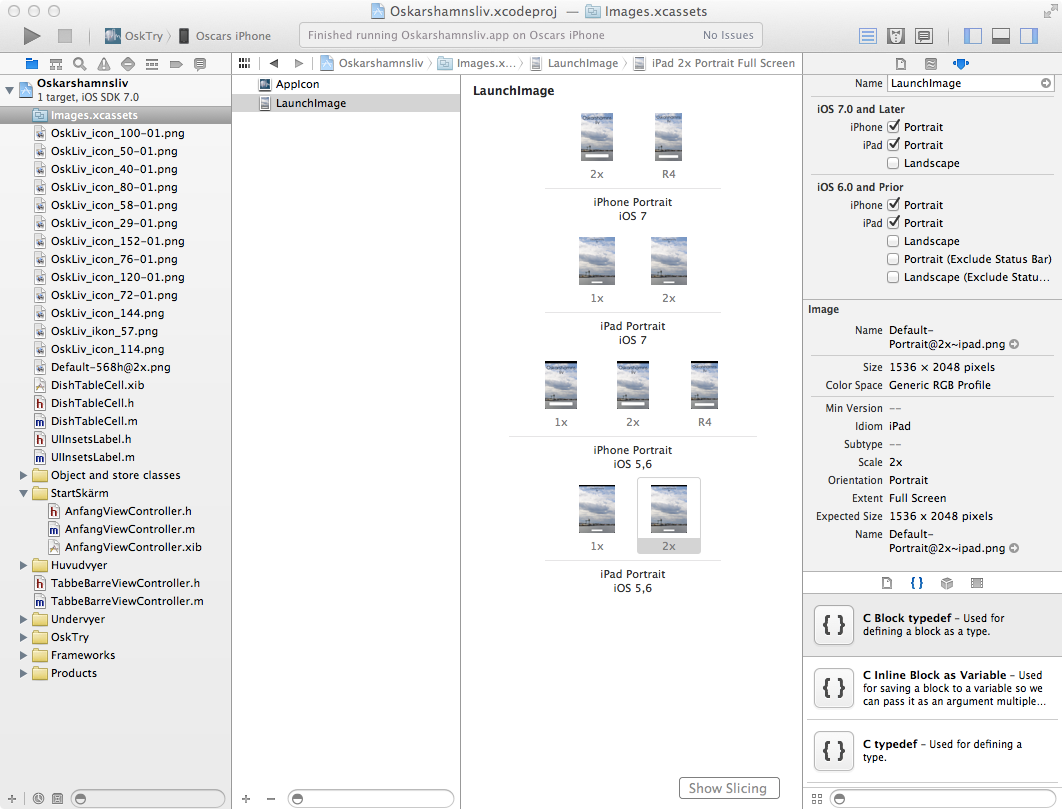Toggle iOS 7.0 iPad Portrait checkbox
The height and width of the screenshot is (809, 1062).
coord(893,145)
